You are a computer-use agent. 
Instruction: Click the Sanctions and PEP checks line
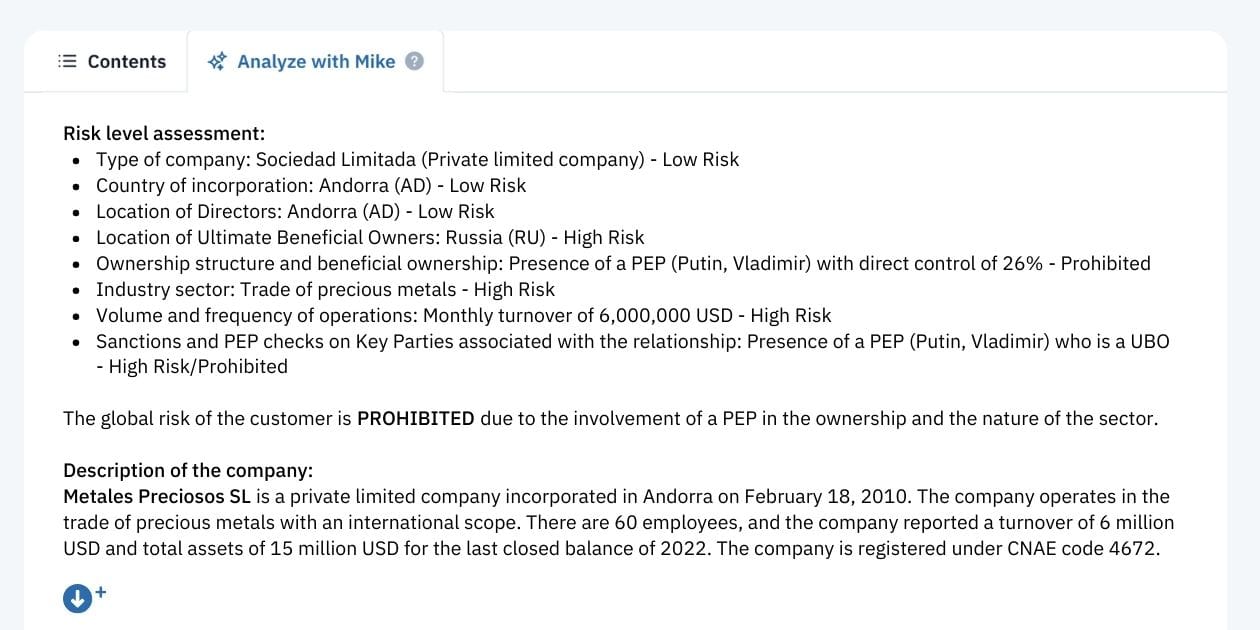click(632, 341)
